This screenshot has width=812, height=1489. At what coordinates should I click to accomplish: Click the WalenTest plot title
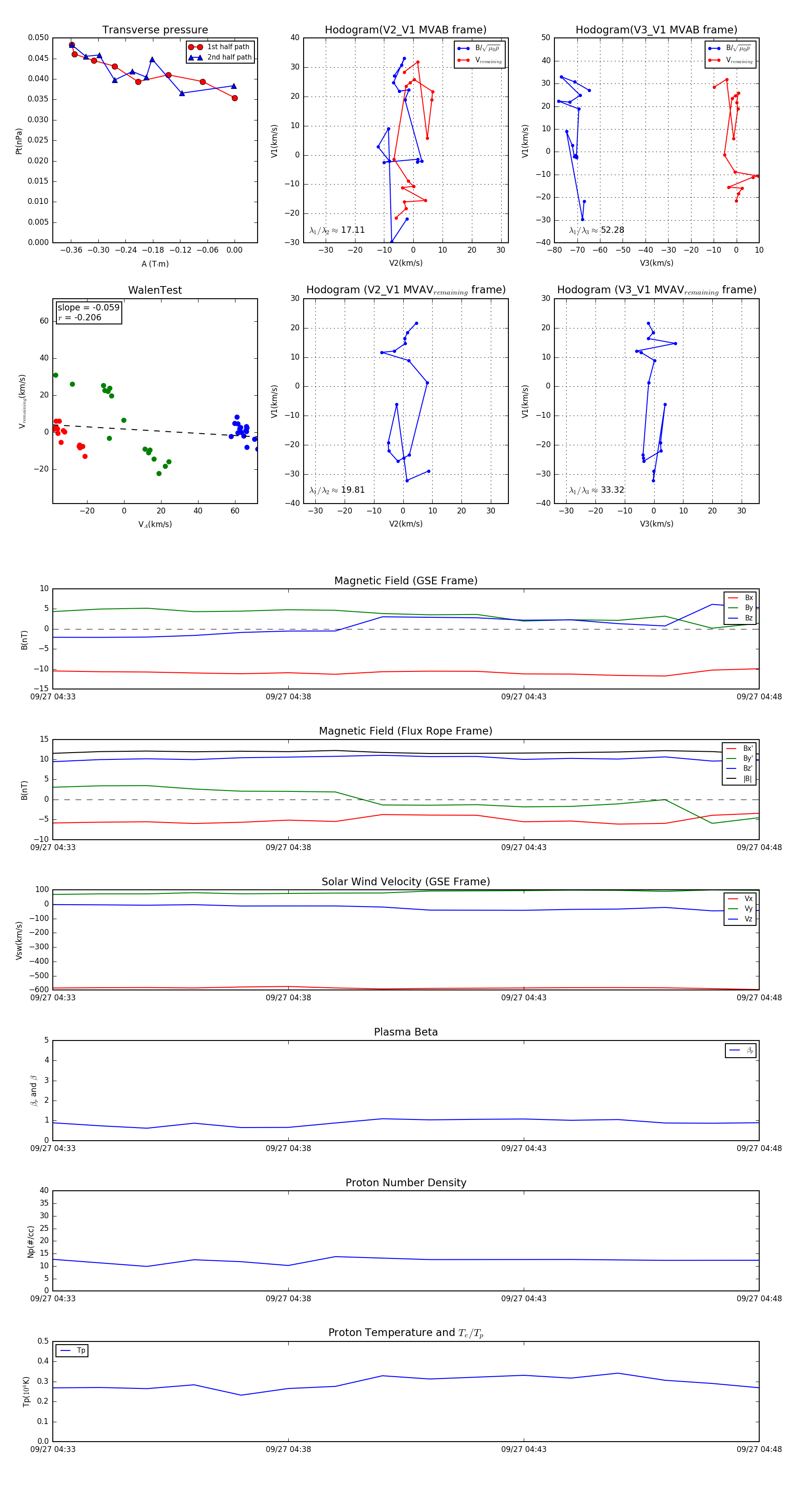(x=155, y=290)
